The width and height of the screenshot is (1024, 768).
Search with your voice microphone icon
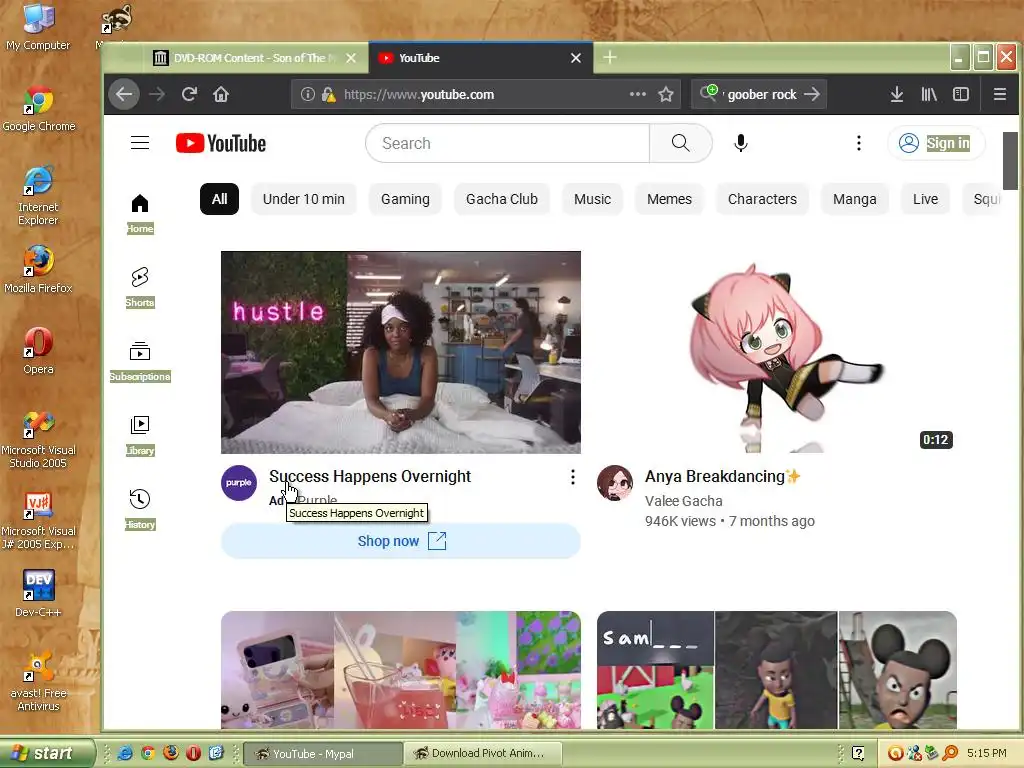pyautogui.click(x=741, y=143)
